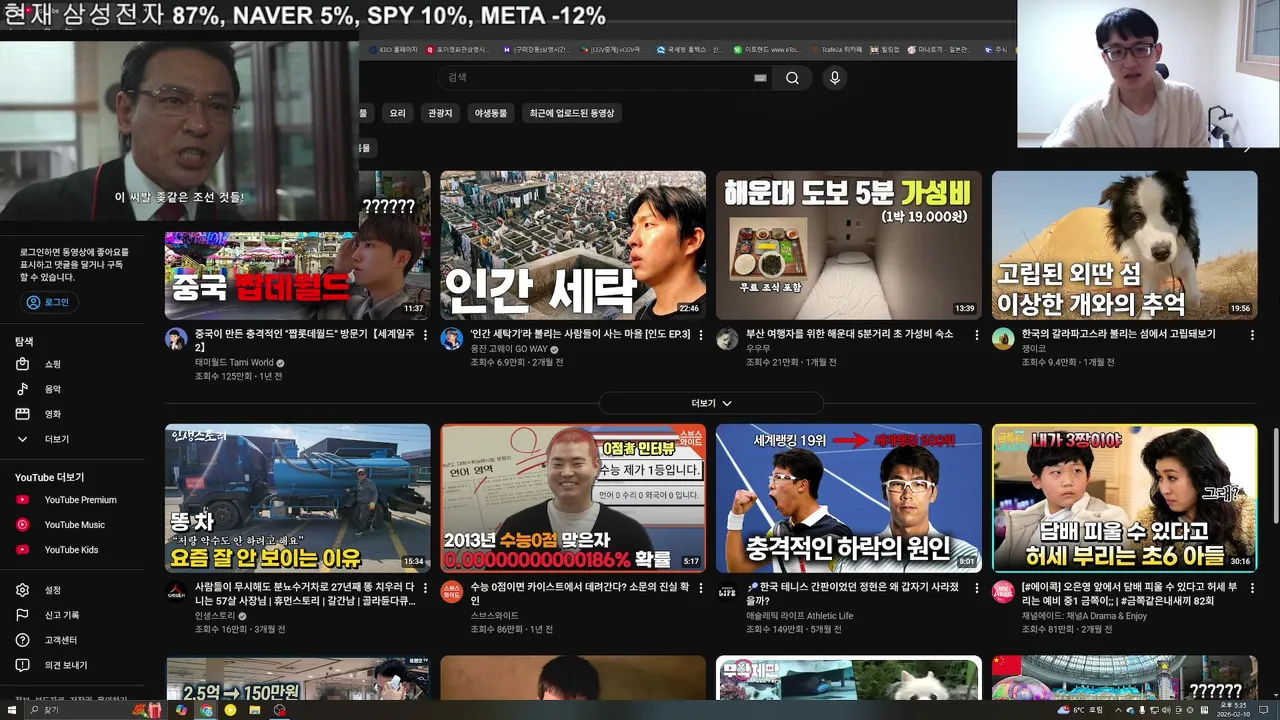Open the 담배 피울 수 있다고 thumbnail

tap(1125, 498)
